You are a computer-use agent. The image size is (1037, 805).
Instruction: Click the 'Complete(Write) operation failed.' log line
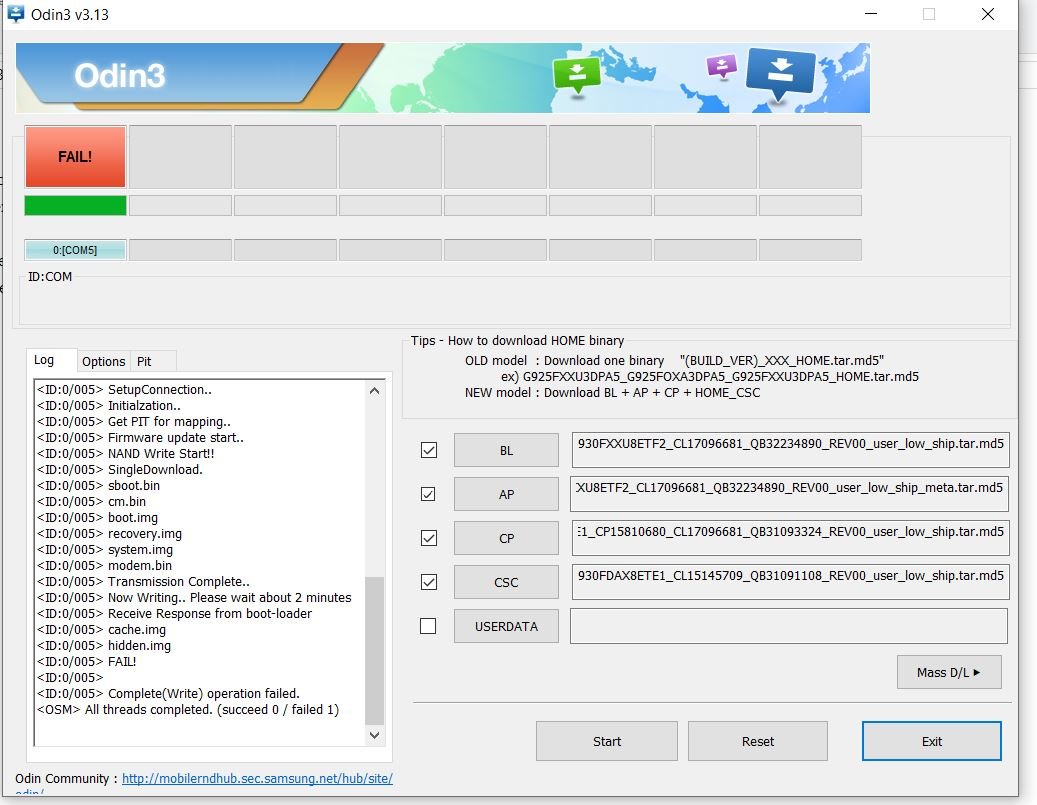pos(169,693)
